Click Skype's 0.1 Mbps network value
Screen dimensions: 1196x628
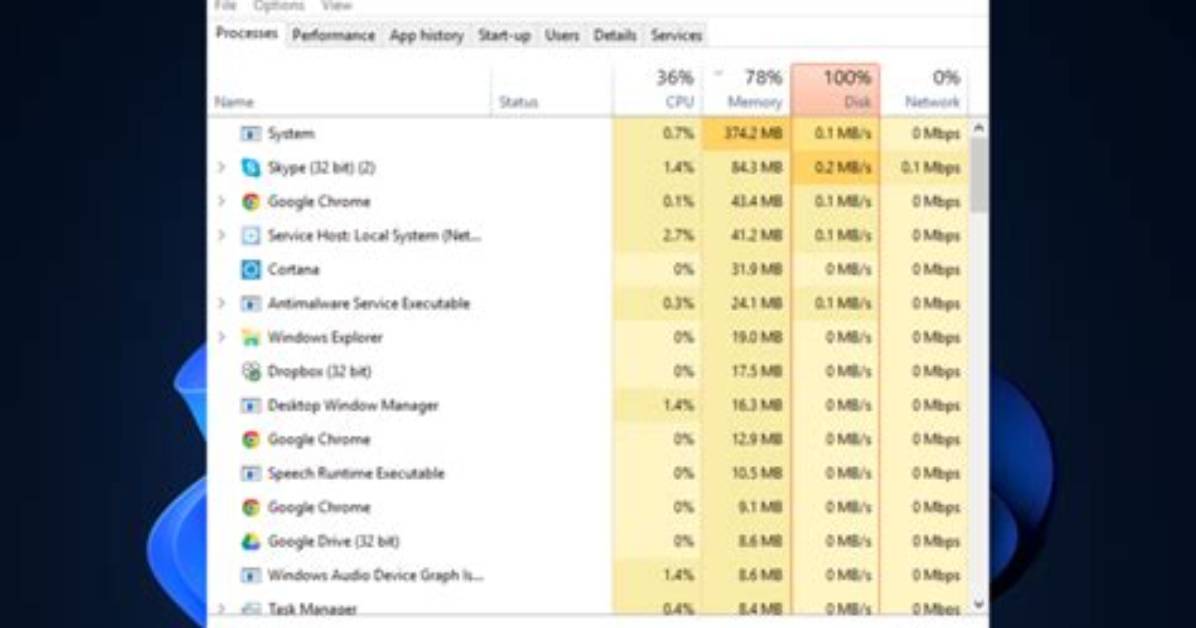pos(930,168)
